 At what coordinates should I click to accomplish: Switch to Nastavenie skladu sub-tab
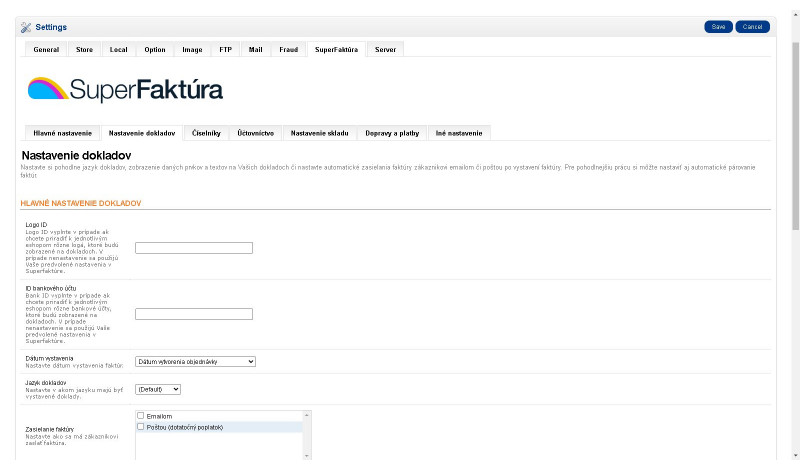[319, 133]
